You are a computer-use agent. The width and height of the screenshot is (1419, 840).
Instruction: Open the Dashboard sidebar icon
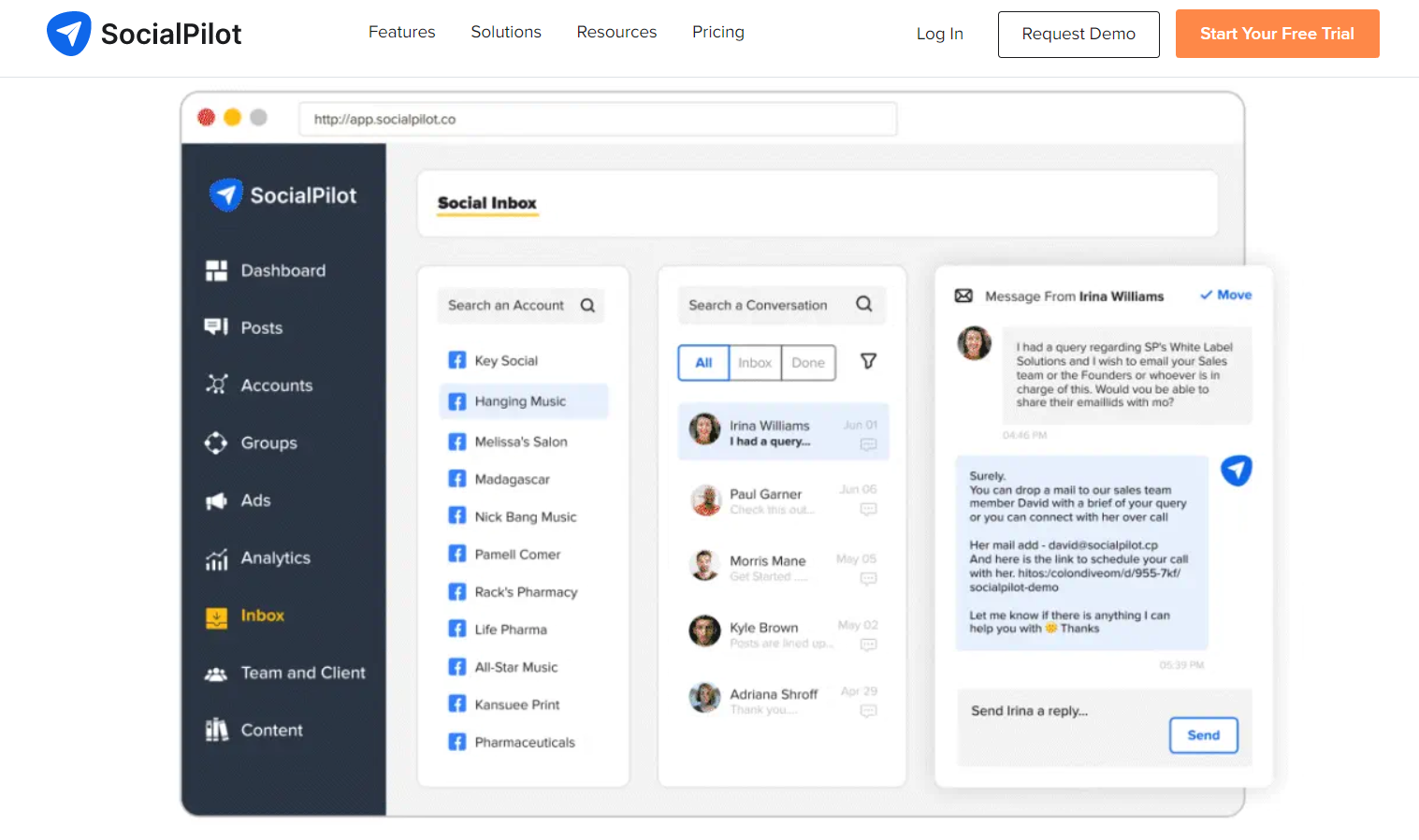click(x=216, y=270)
